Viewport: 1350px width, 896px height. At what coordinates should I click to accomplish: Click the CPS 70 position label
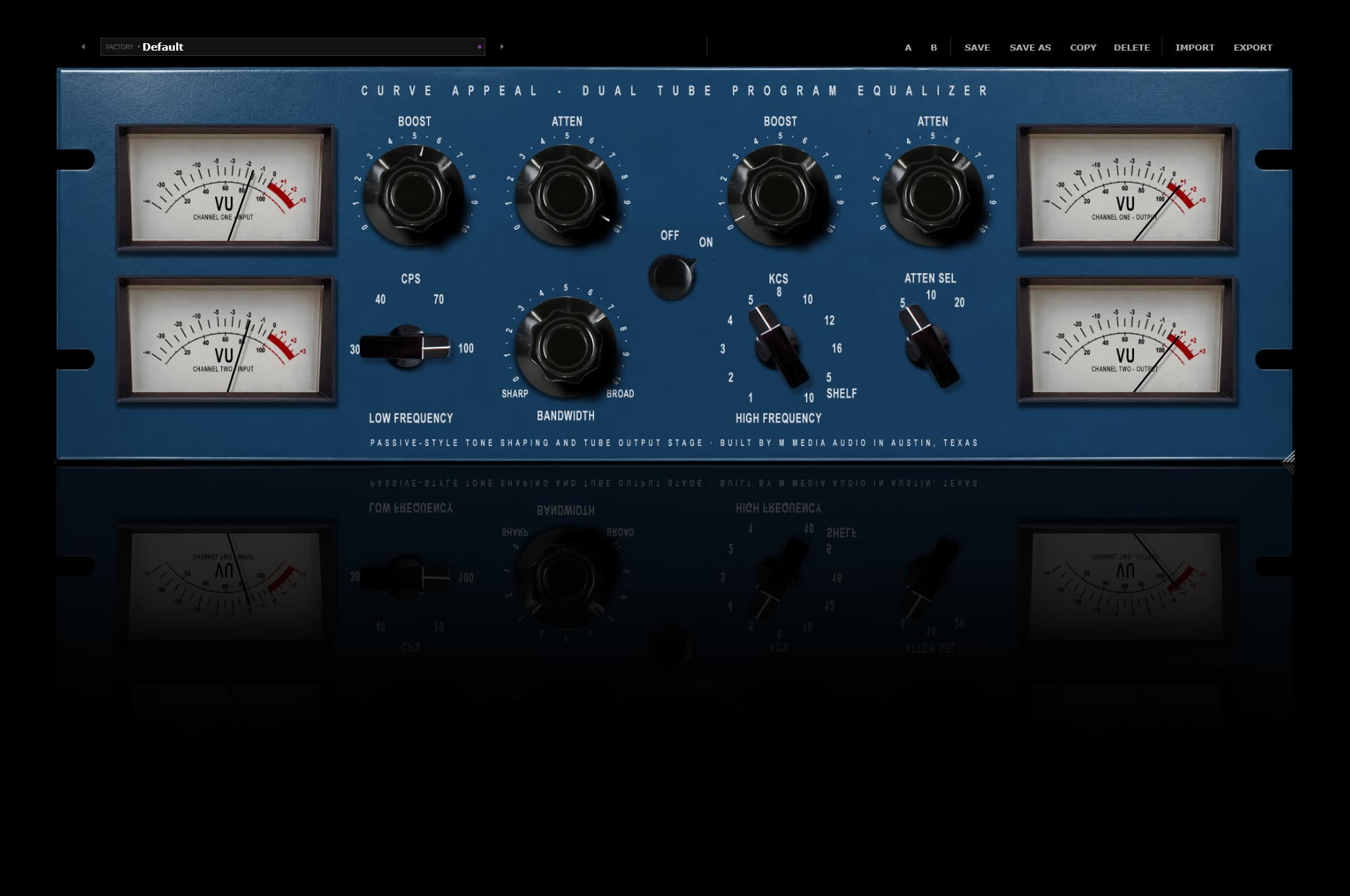point(439,299)
